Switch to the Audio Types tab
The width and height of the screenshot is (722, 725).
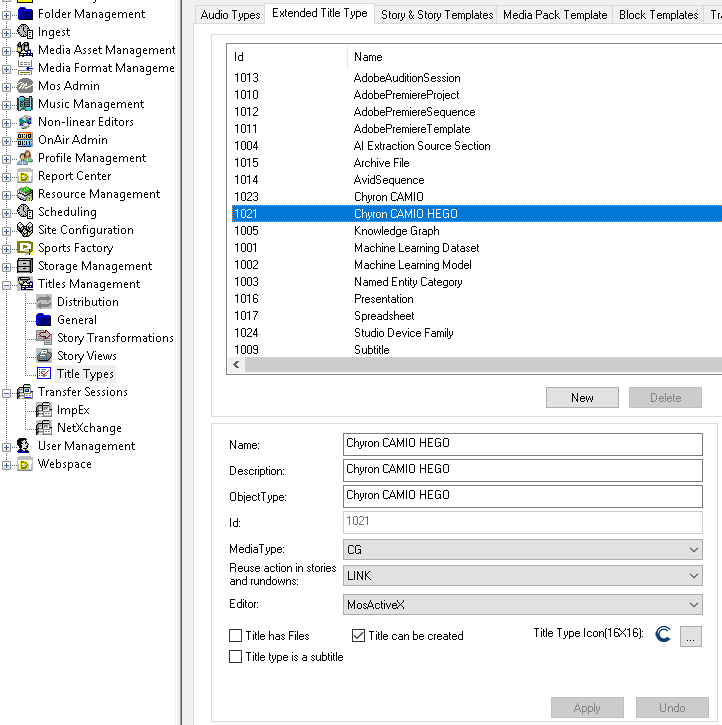click(x=230, y=15)
